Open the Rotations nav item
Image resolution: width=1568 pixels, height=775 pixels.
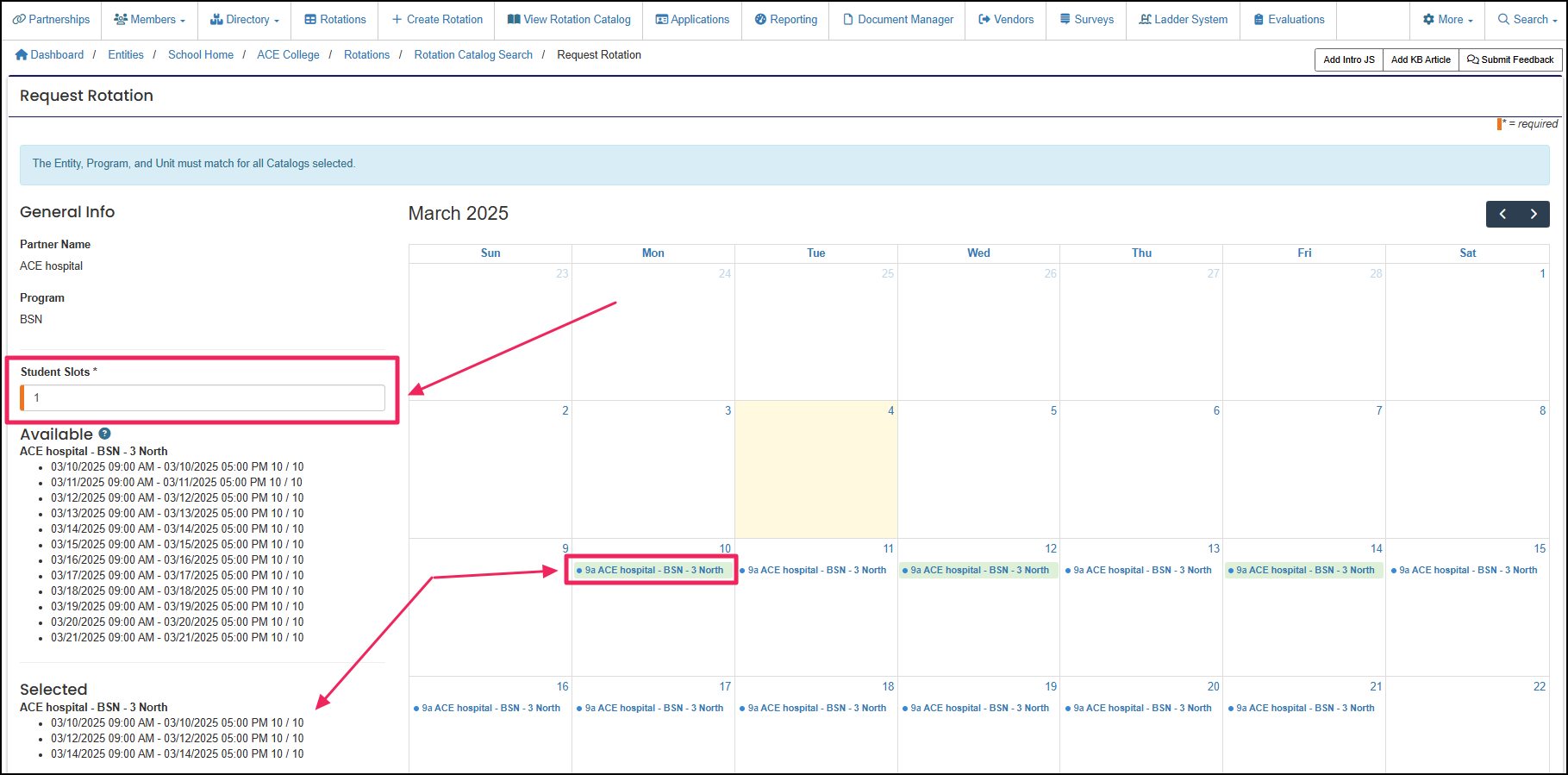(335, 20)
